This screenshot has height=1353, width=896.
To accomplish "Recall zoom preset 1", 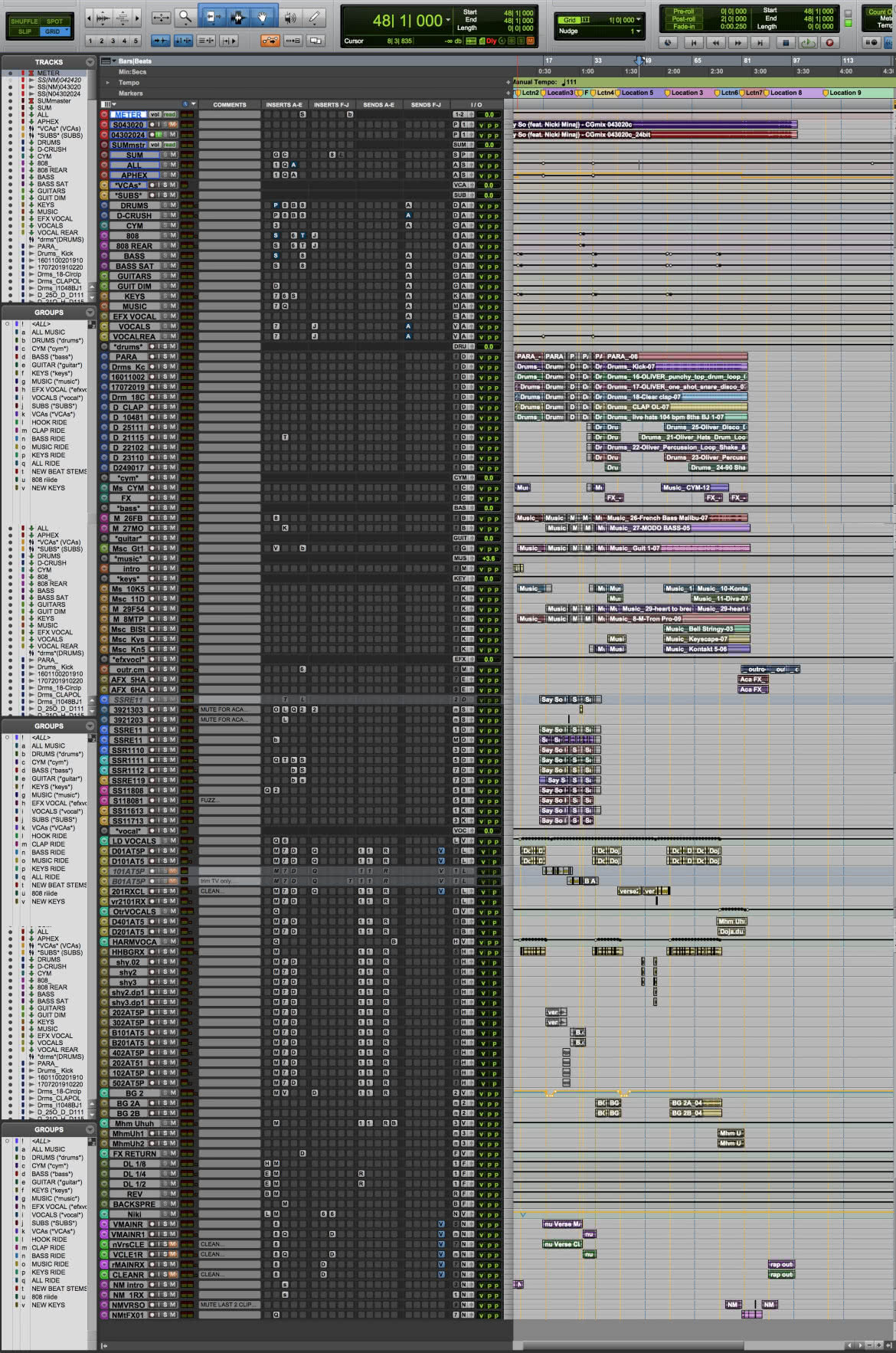I will (x=90, y=41).
